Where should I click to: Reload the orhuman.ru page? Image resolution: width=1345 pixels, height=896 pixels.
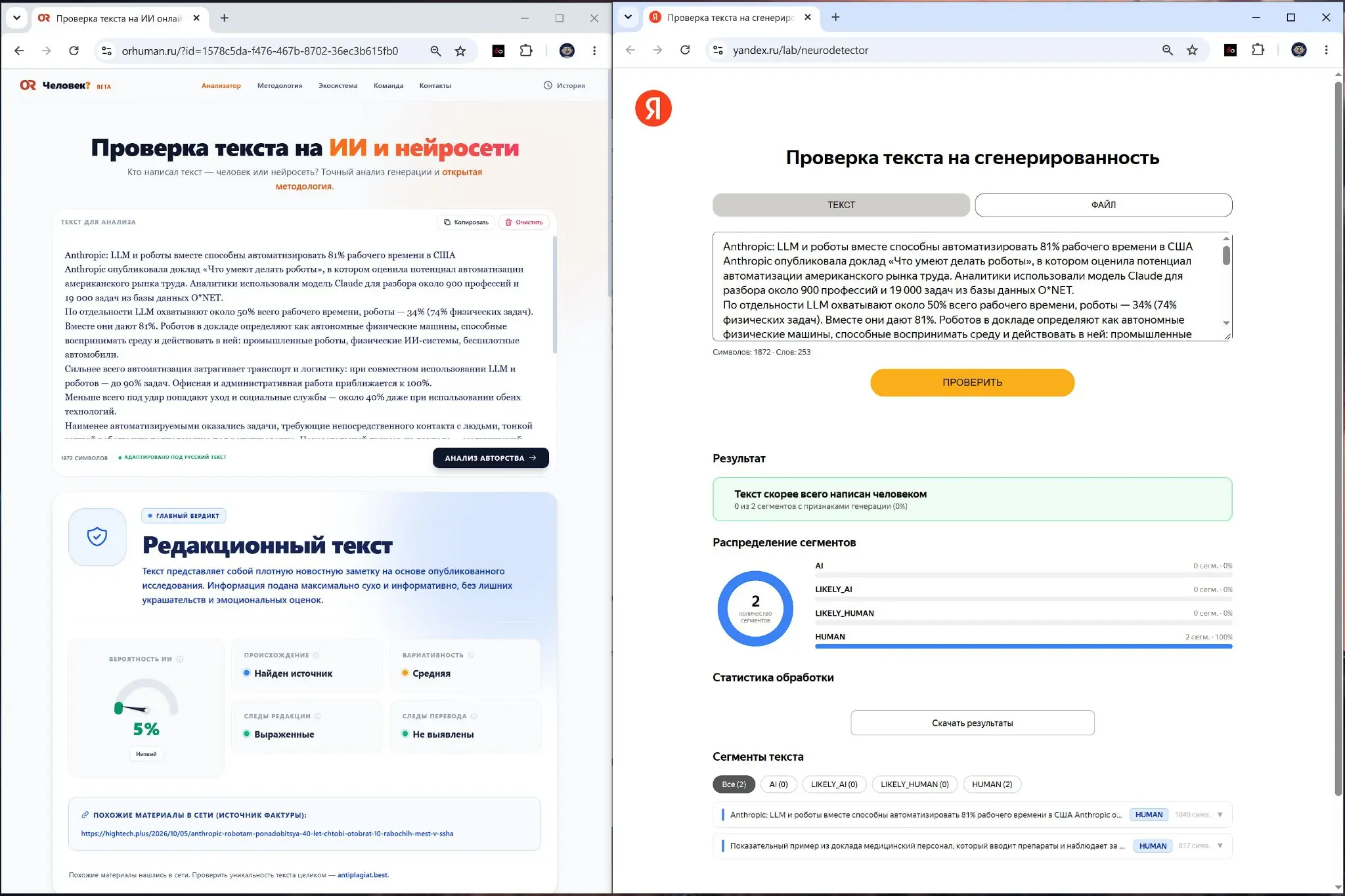[x=74, y=51]
